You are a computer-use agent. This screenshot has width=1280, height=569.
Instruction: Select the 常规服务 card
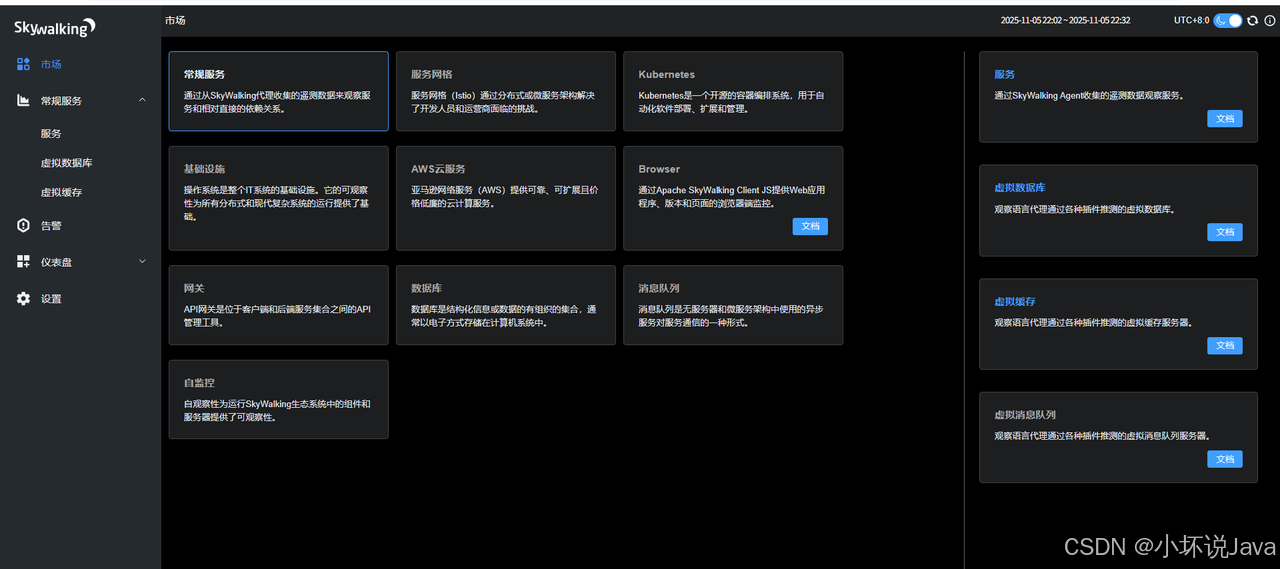pos(278,91)
